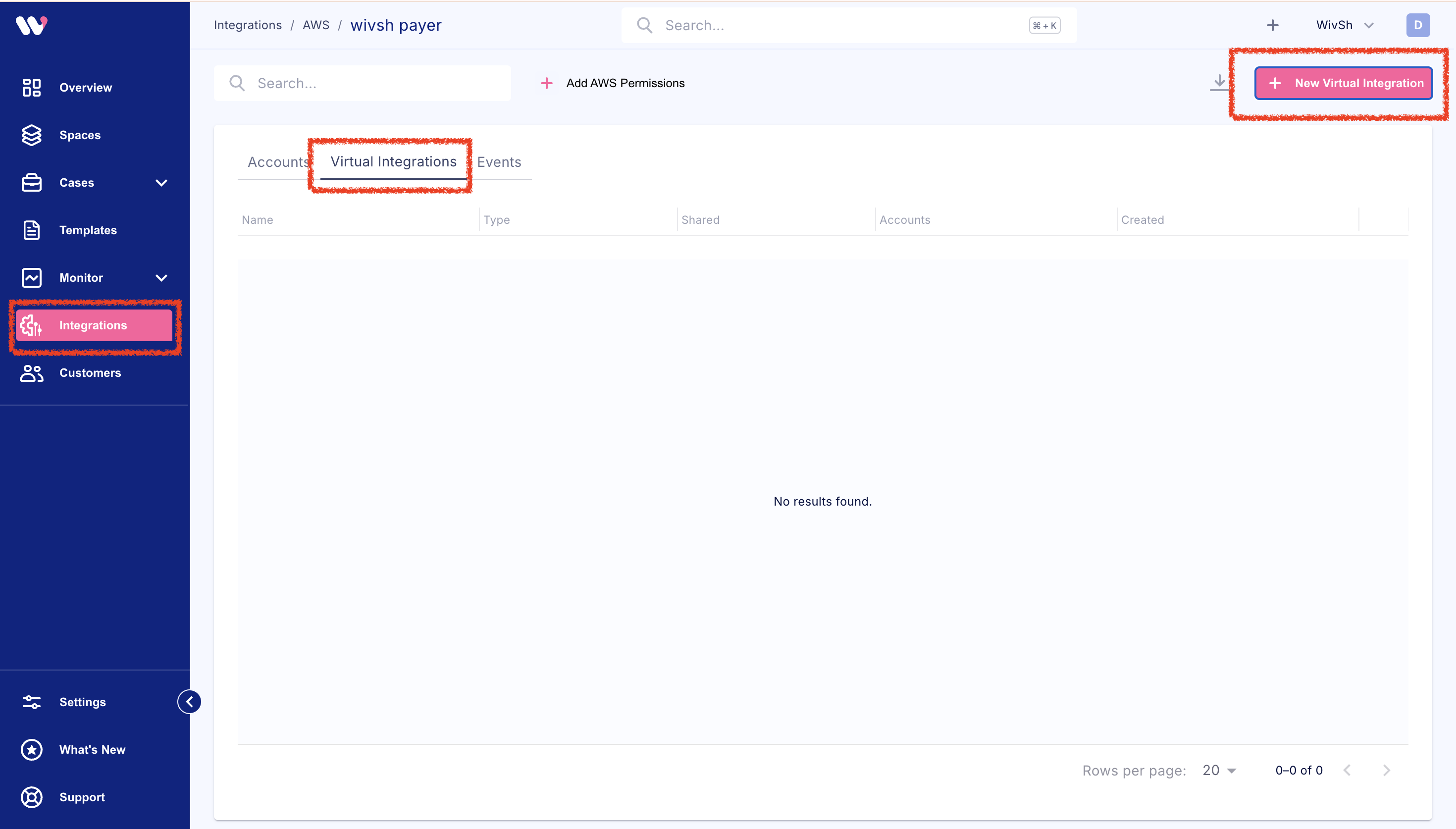Image resolution: width=1456 pixels, height=829 pixels.
Task: Click the Templates document icon
Action: pyautogui.click(x=31, y=230)
